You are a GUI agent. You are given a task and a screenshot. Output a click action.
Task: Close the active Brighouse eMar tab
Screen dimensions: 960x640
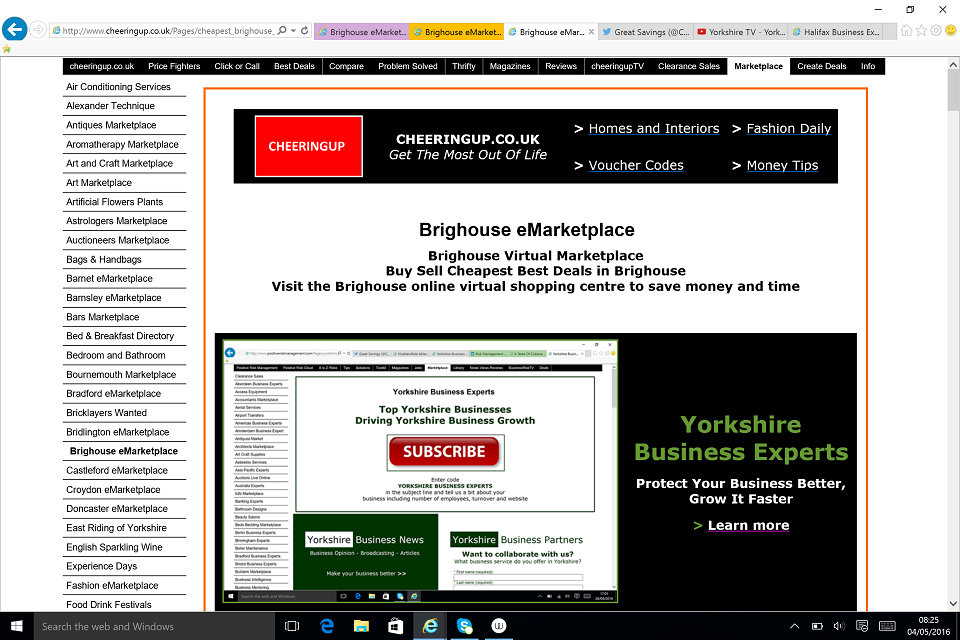(591, 32)
